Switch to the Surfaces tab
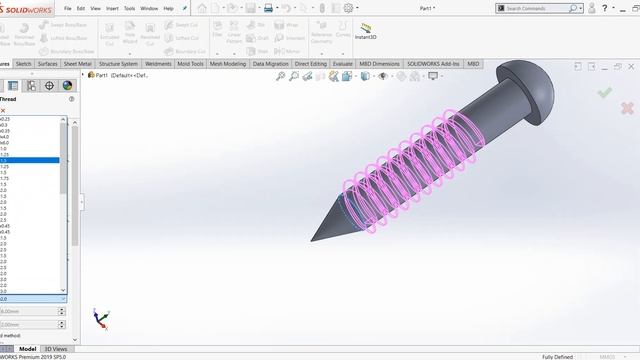The height and width of the screenshot is (360, 640). coord(48,64)
